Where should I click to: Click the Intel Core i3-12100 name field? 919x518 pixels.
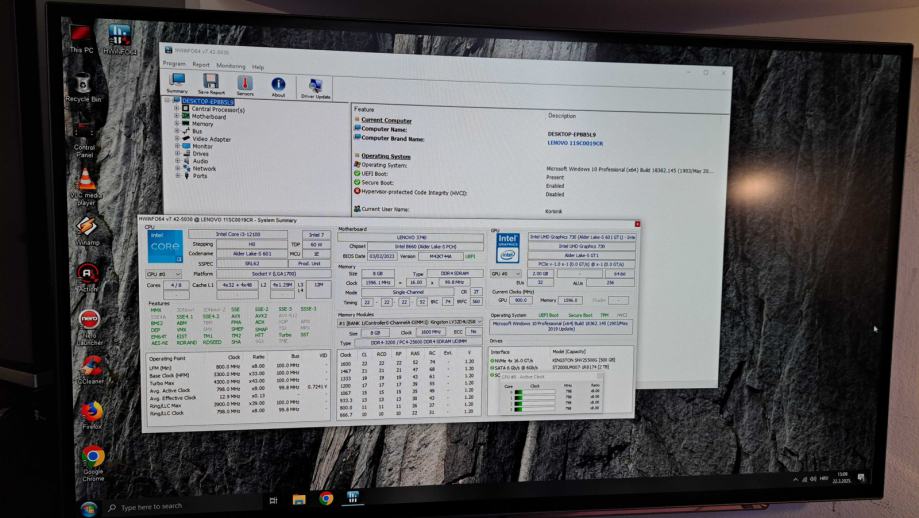coord(238,234)
